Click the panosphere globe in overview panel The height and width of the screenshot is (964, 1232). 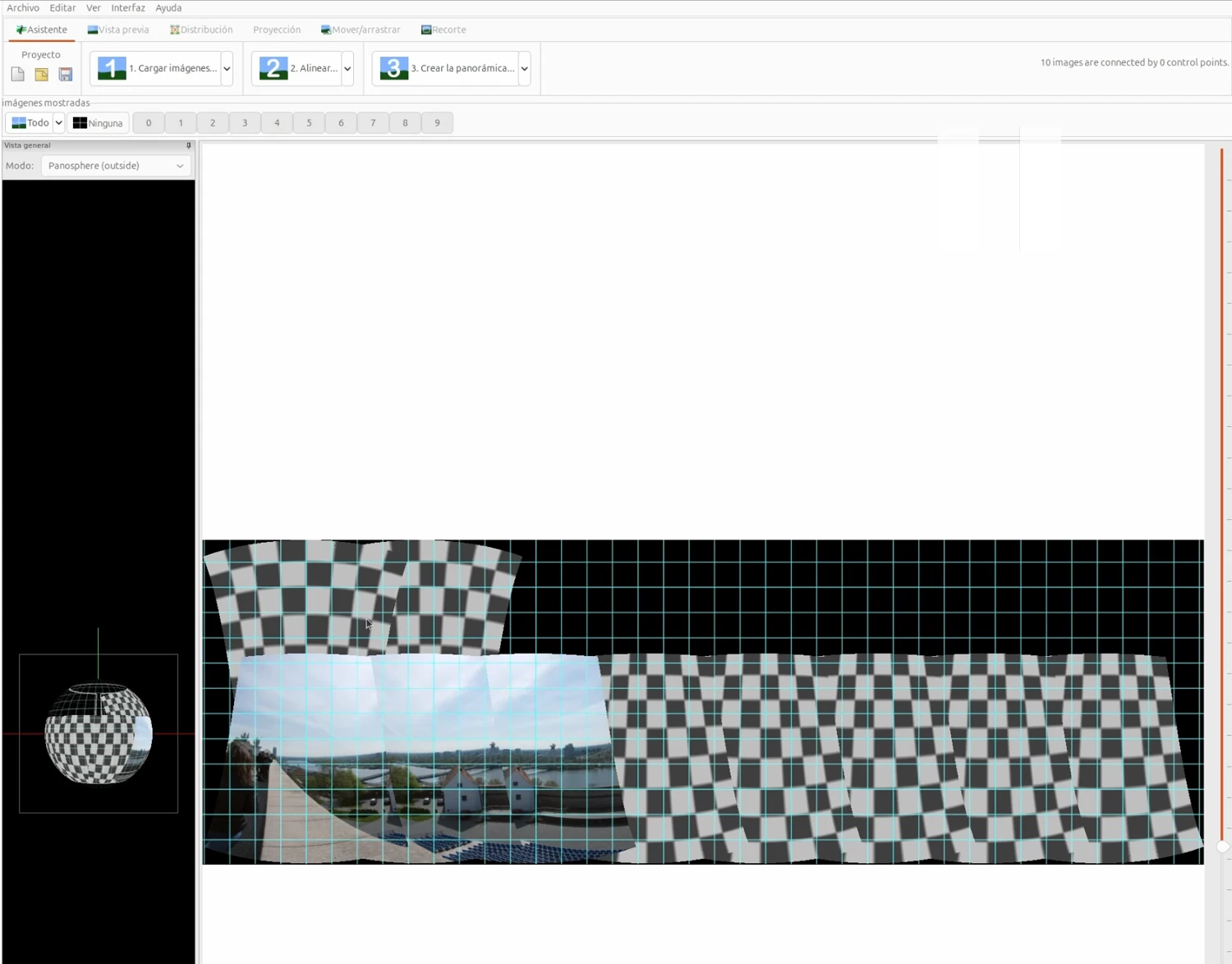click(99, 733)
